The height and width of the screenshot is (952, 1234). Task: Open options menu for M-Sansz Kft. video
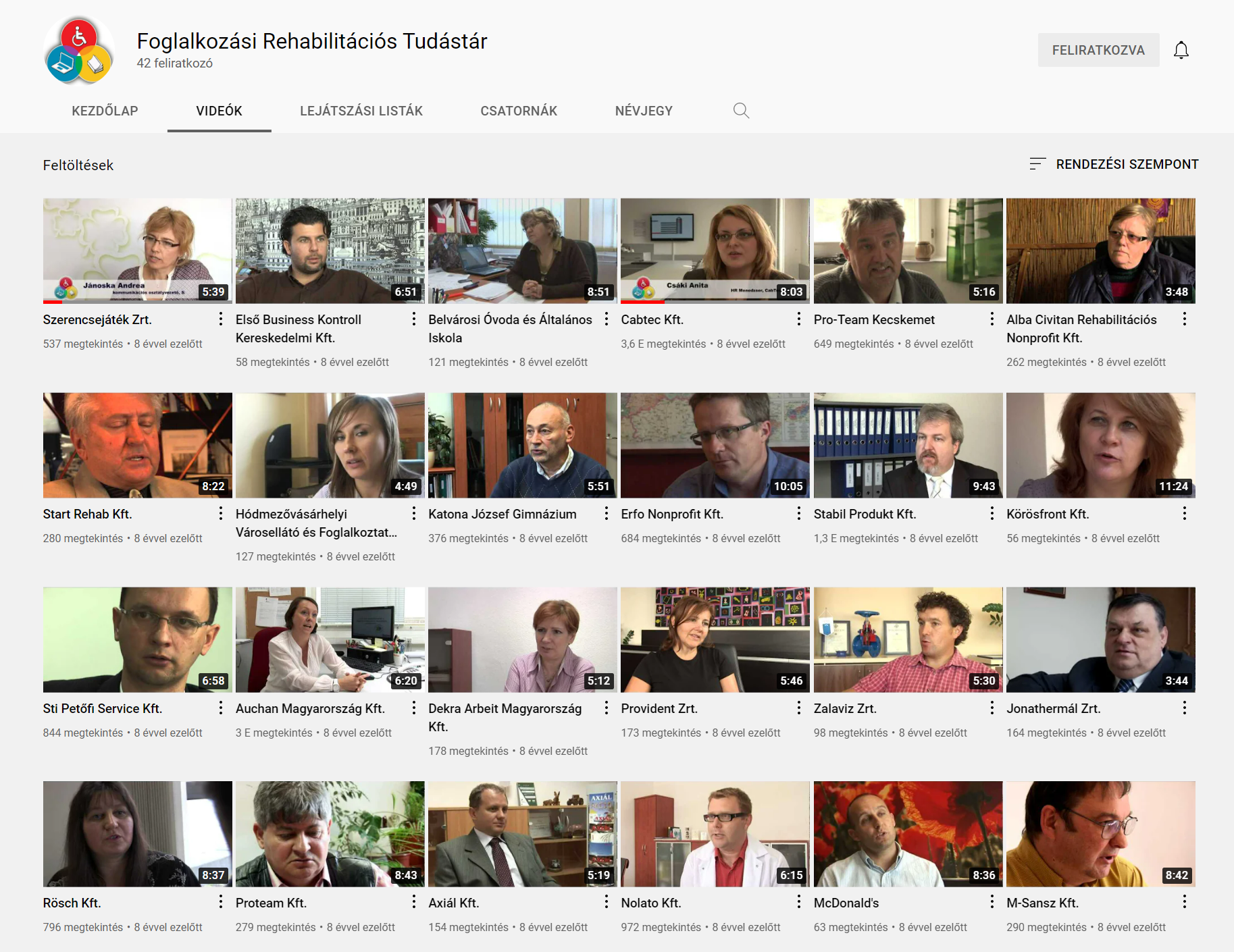(1184, 903)
